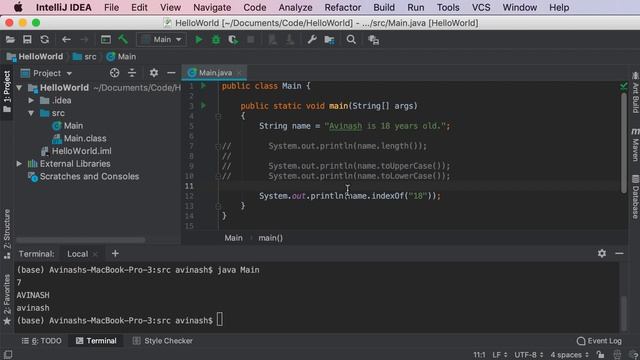Click the green inspection checkmark icon
The height and width of the screenshot is (360, 640).
(x=623, y=86)
